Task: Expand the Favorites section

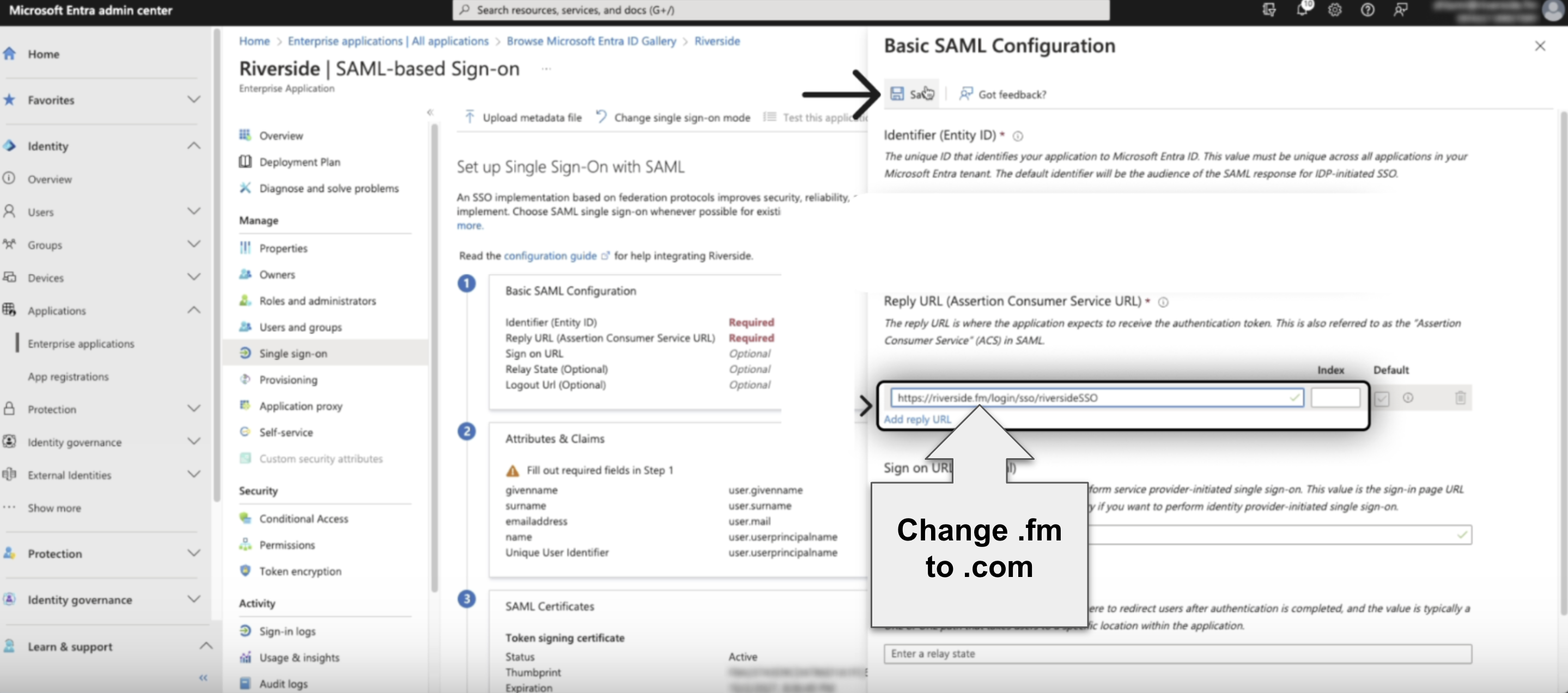Action: tap(193, 99)
